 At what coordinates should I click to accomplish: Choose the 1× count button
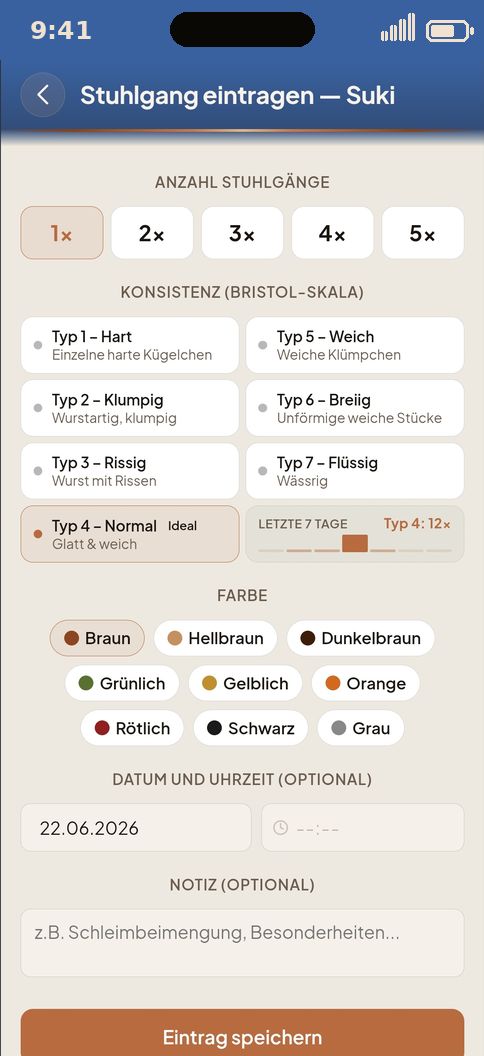click(x=62, y=233)
